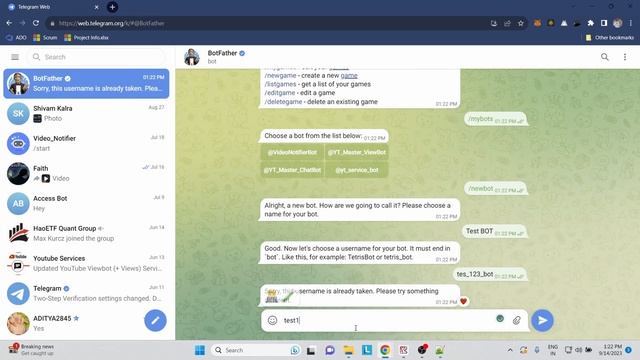Click the /editgame command link
Screen dimensions: 640x360
(x=280, y=93)
